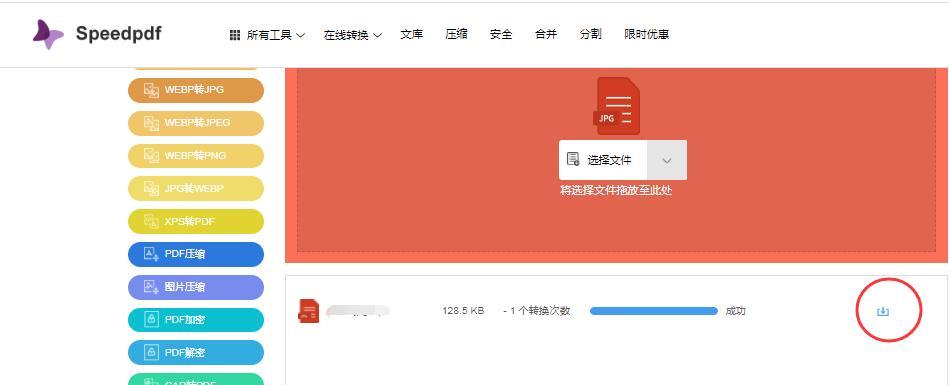
Task: Open the 压缩 menu item
Action: [456, 35]
